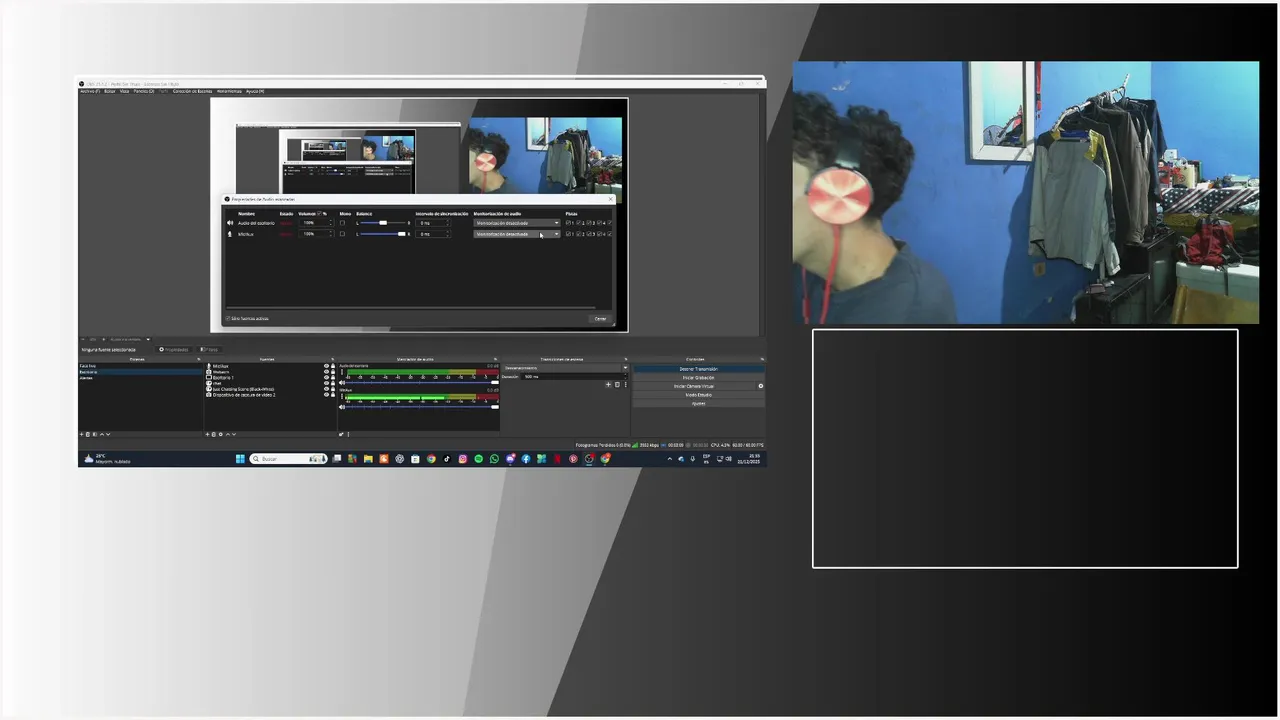Screen dimensions: 1280x720
Task: Click Iniciar Grabación button
Action: [699, 378]
